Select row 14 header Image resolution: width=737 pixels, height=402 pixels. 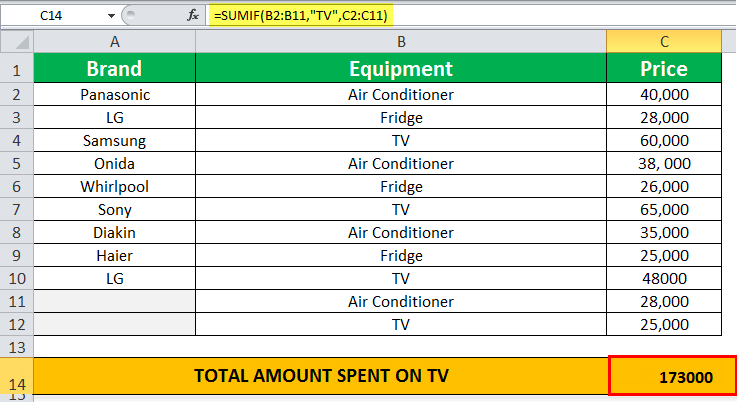(17, 376)
